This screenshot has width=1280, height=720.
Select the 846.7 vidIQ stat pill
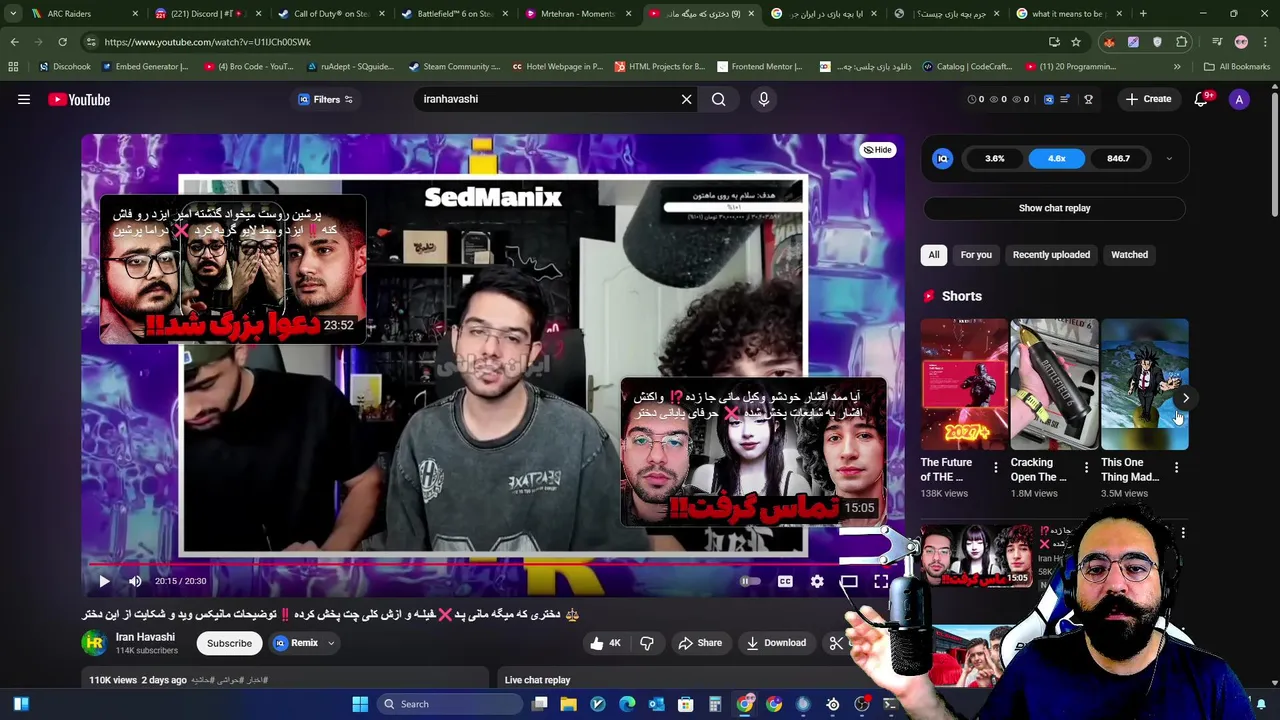[1118, 158]
